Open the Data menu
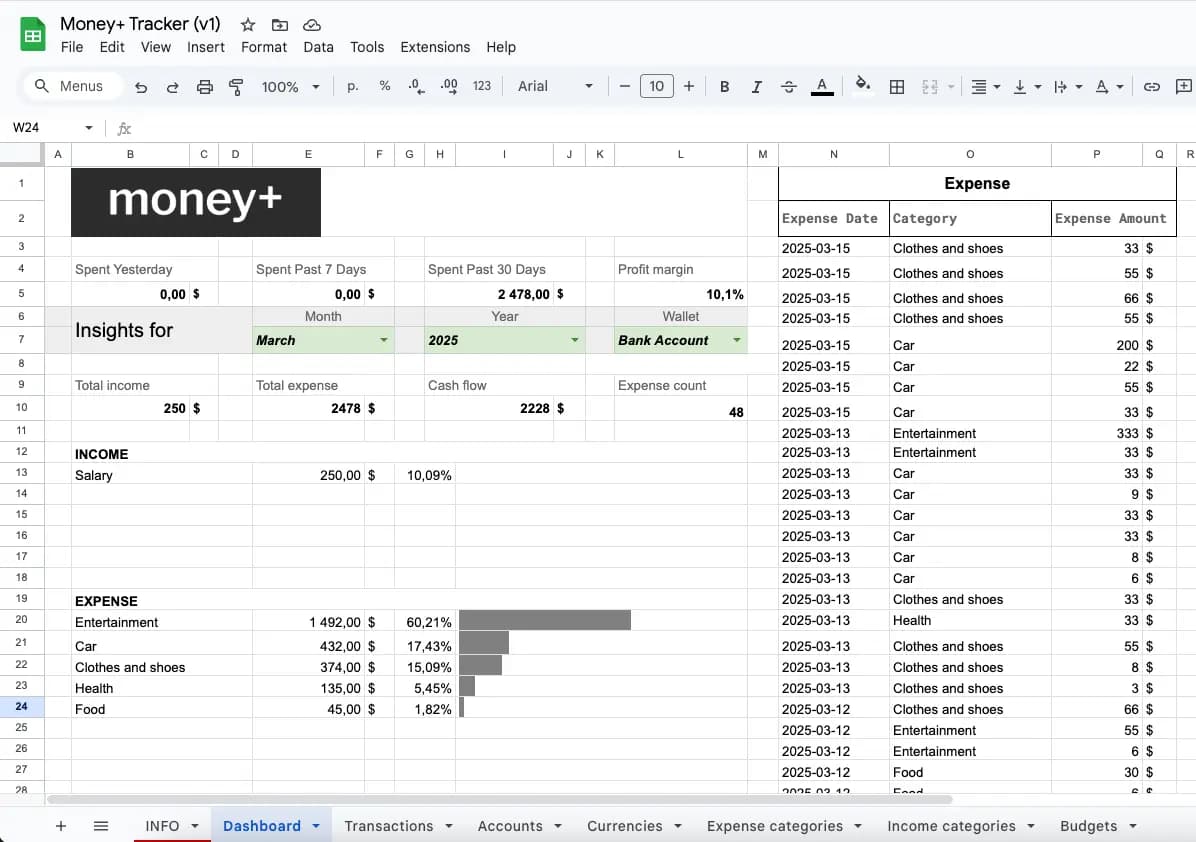 point(318,47)
